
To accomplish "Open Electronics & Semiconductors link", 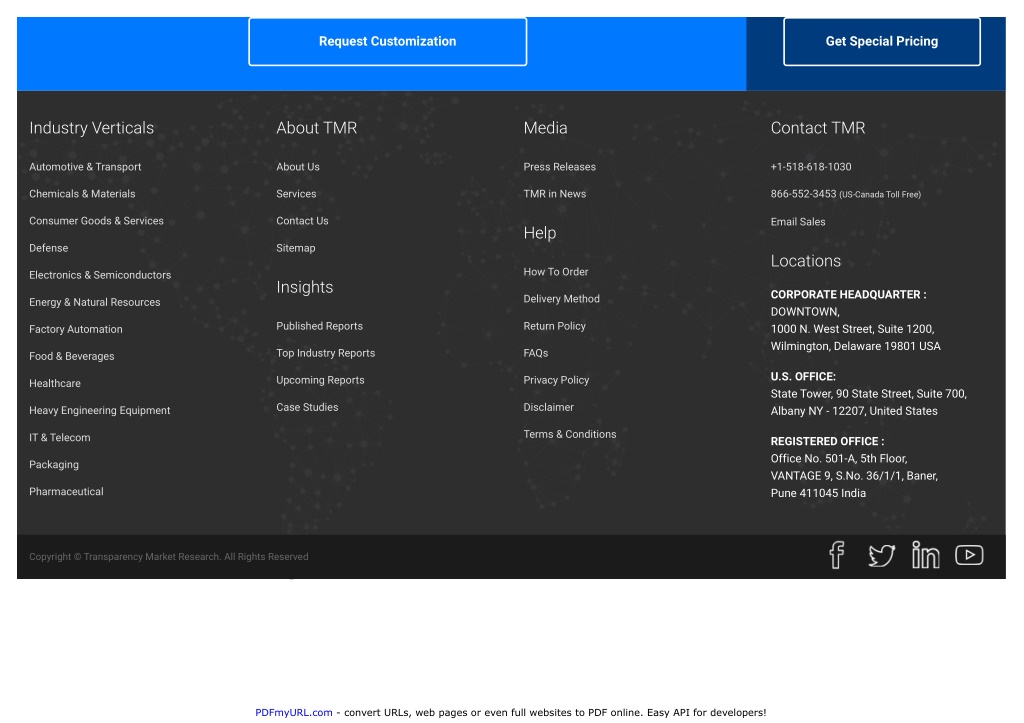I will click(100, 275).
